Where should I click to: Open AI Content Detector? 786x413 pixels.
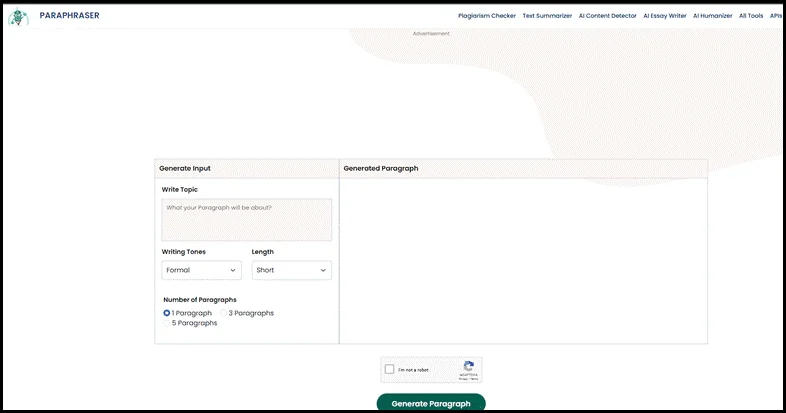click(608, 16)
